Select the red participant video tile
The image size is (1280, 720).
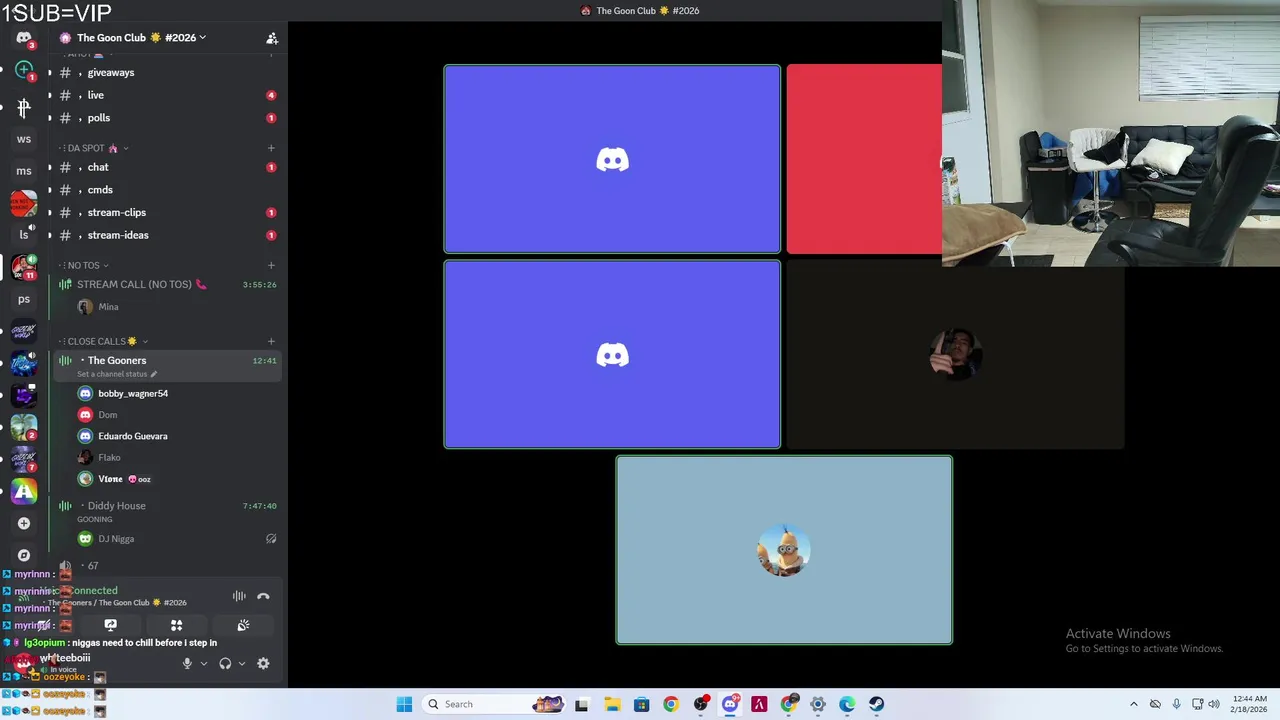(x=864, y=159)
